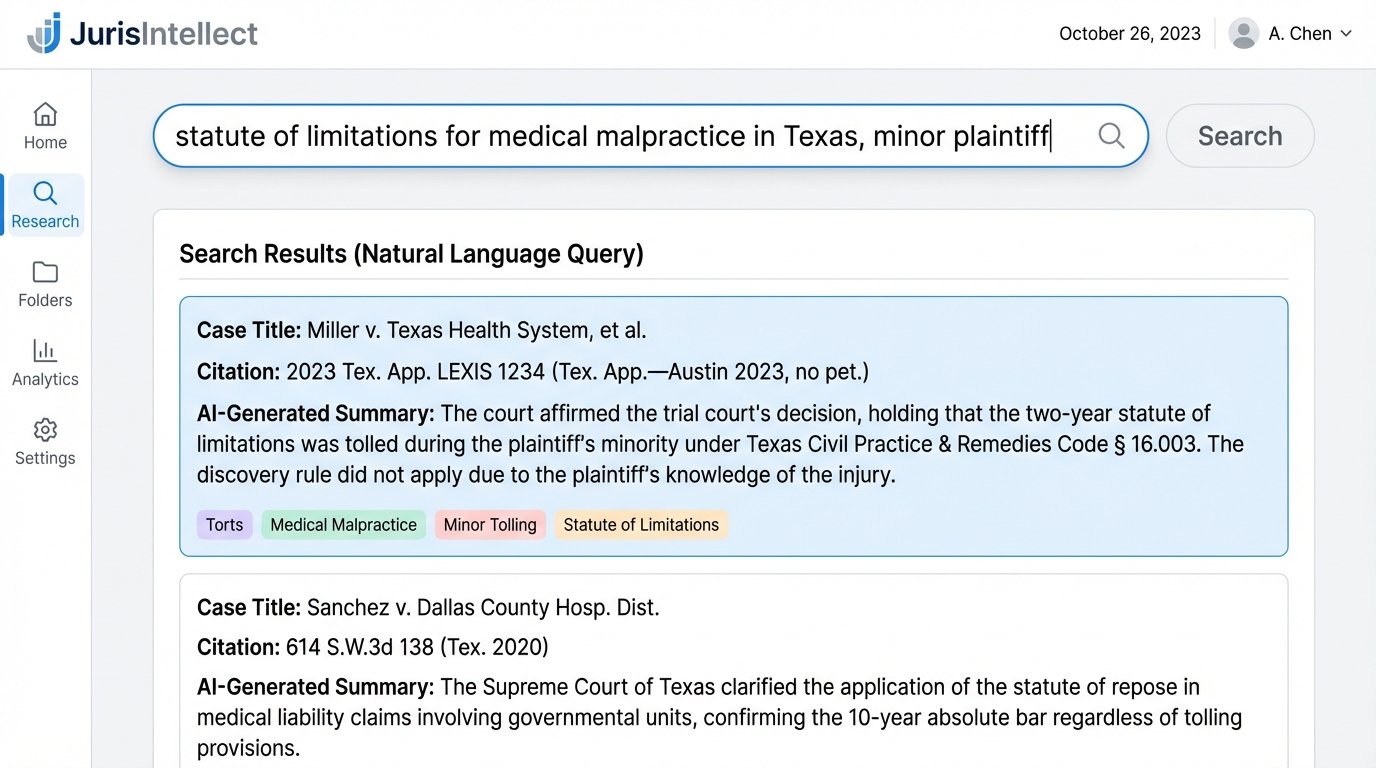Click the magnifier icon inside the search bar

pos(1110,136)
